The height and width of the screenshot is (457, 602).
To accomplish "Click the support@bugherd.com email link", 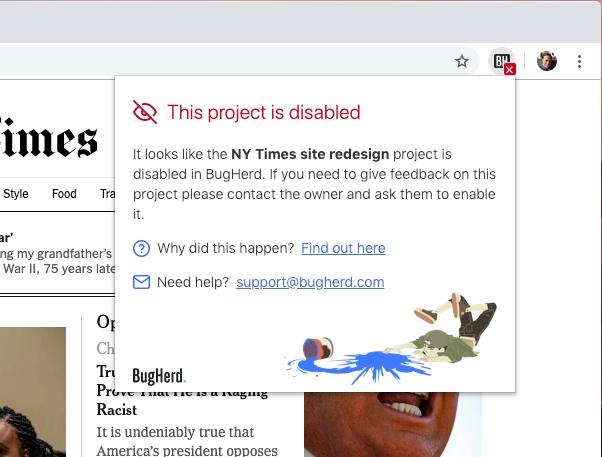I will [x=310, y=282].
